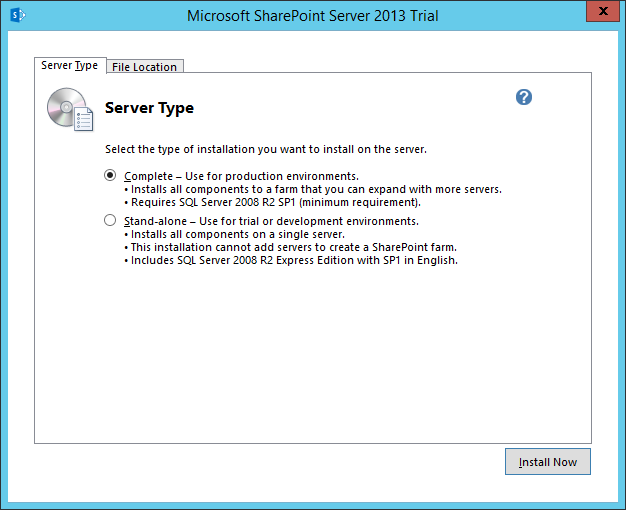Click the 'Stand-alone – Use for trial' label
The image size is (626, 510).
click(271, 221)
